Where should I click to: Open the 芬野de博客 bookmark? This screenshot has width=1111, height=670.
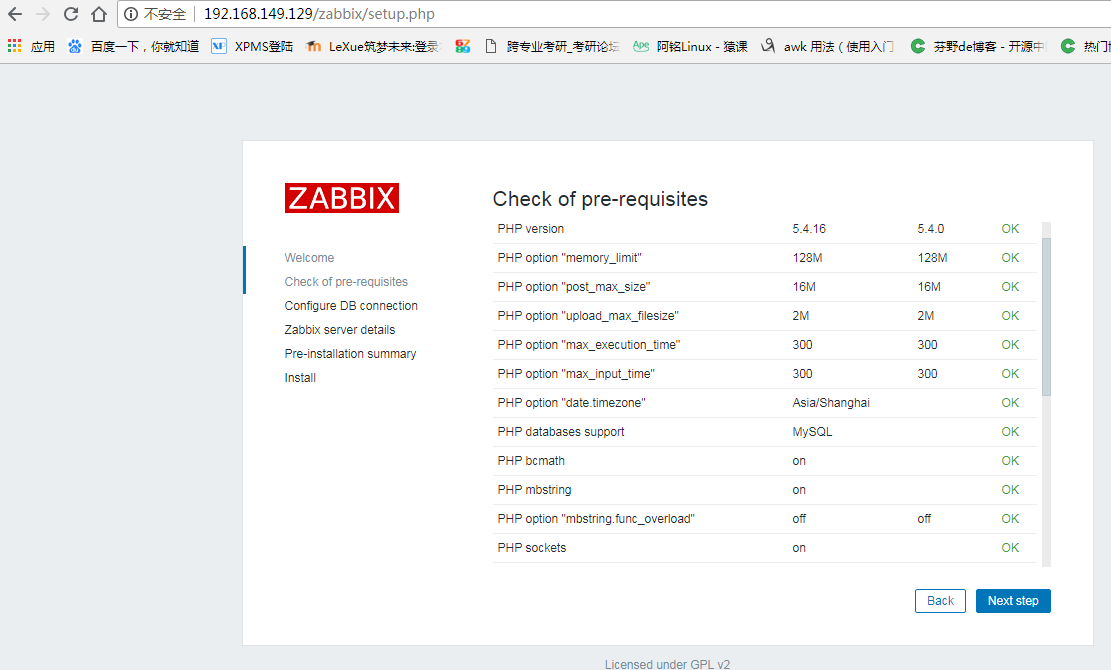978,46
